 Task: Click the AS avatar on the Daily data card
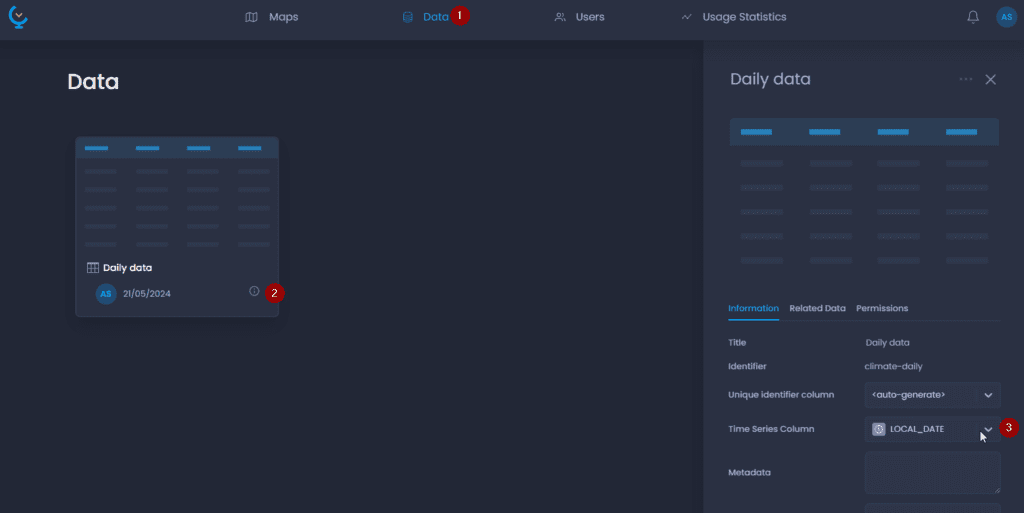(106, 294)
